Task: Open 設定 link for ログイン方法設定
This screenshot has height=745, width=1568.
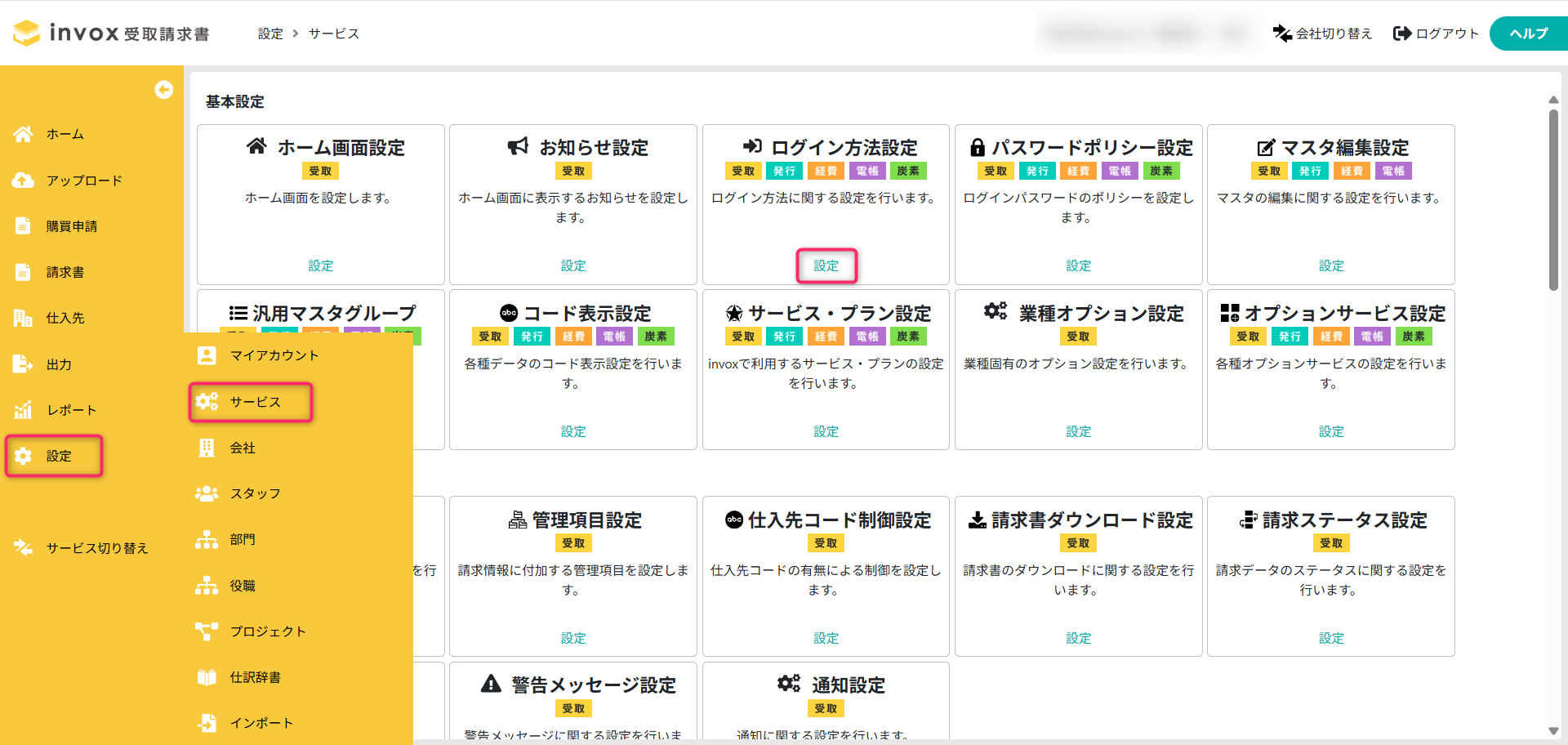Action: pos(826,265)
